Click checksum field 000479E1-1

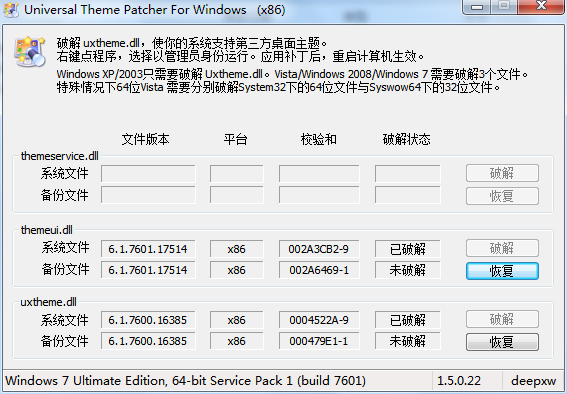tap(319, 341)
